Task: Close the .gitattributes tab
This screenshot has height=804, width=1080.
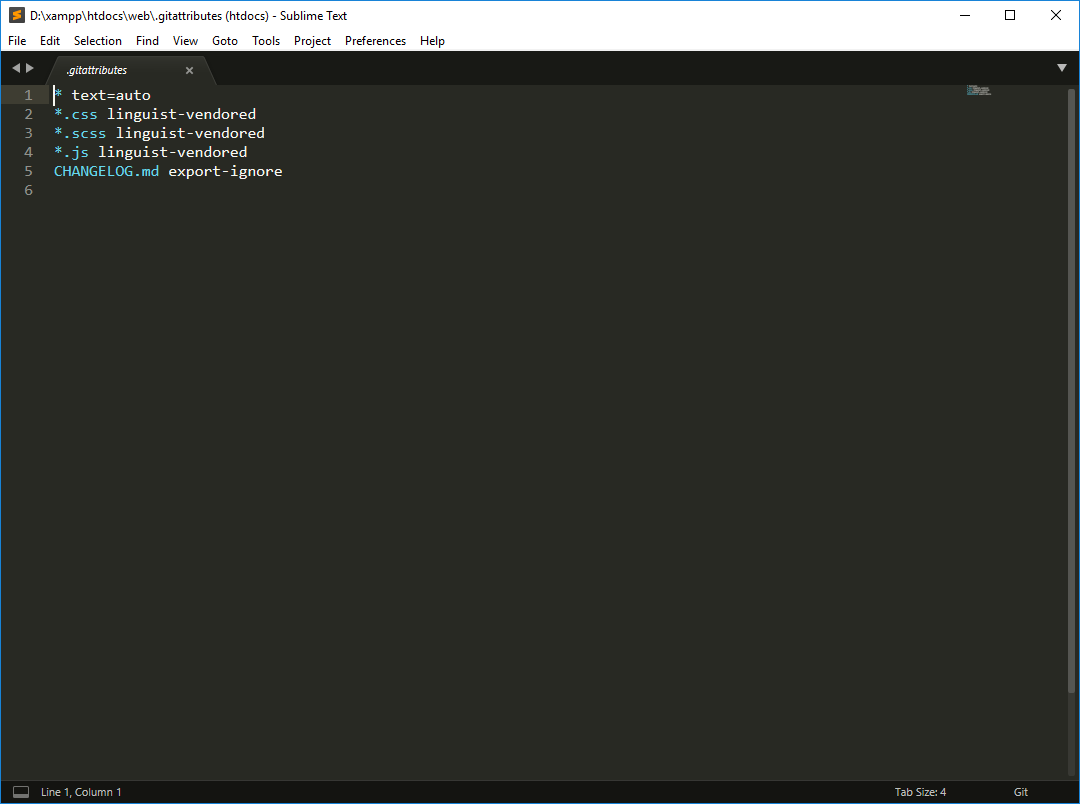Action: pos(189,71)
